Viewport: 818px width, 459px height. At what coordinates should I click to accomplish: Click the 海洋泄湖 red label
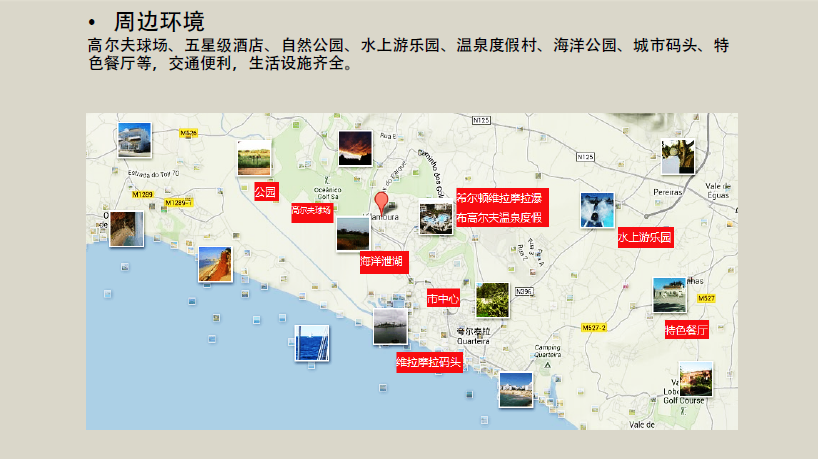[x=384, y=262]
